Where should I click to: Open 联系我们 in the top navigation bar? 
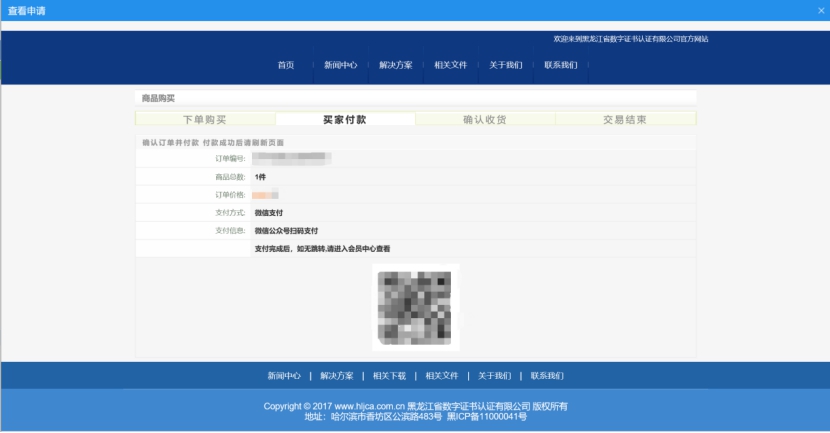pyautogui.click(x=561, y=65)
